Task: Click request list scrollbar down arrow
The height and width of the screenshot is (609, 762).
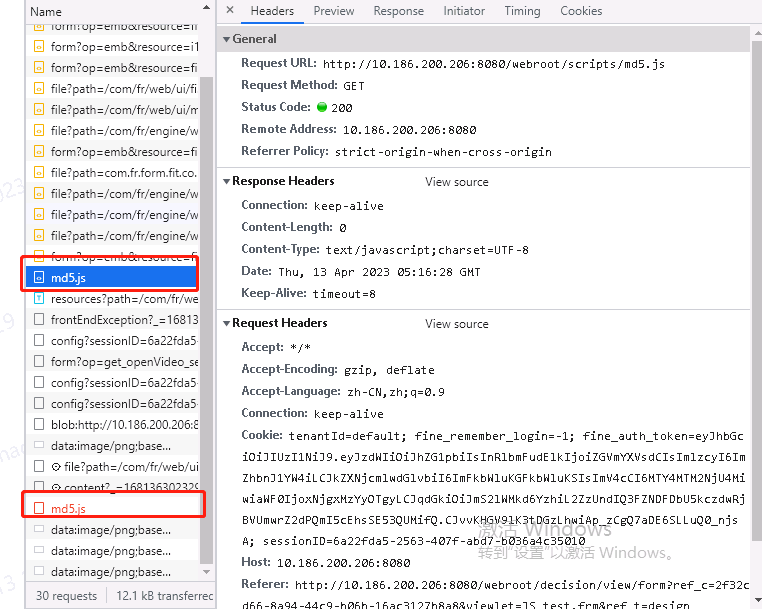Action: click(x=207, y=572)
